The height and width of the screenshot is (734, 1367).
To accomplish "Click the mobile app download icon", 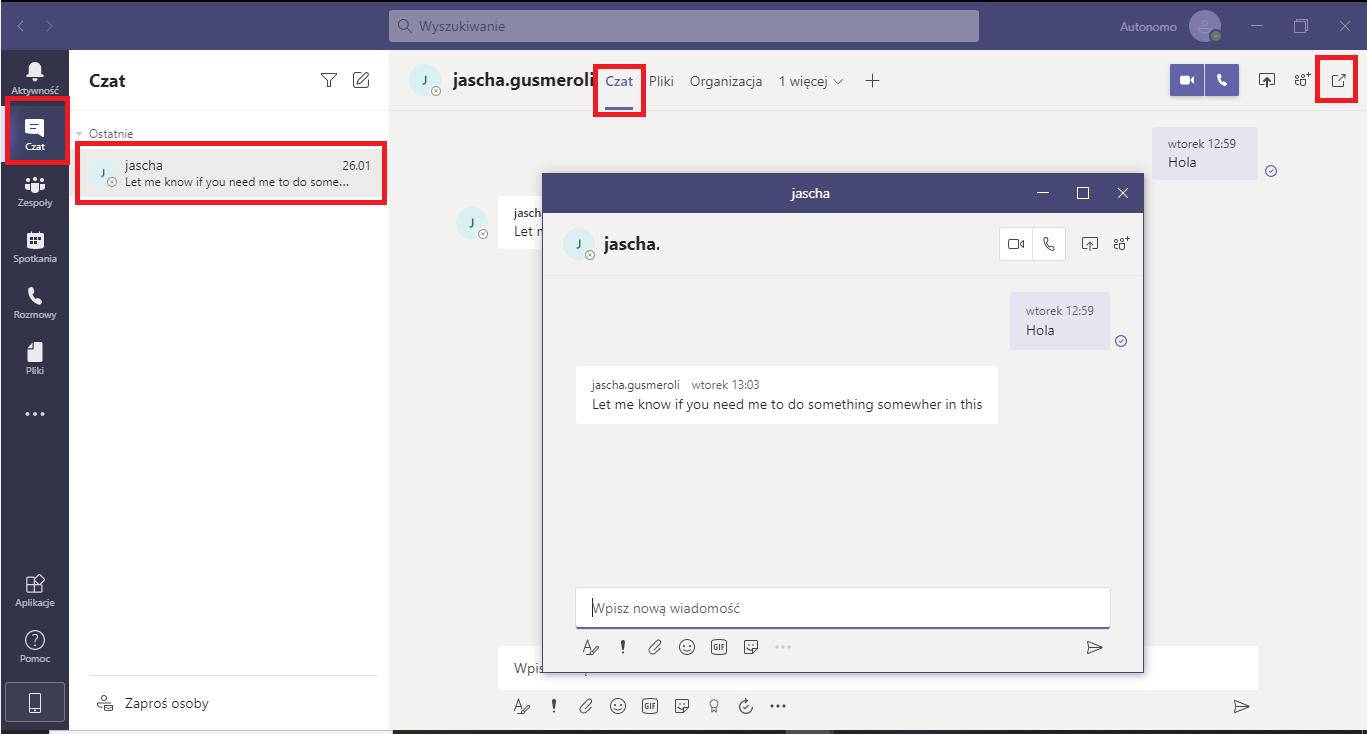I will (x=34, y=703).
